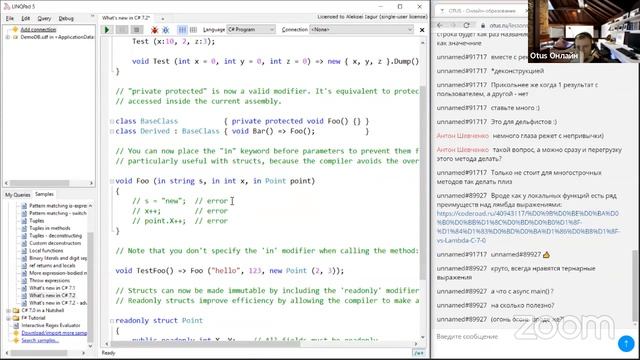Image resolution: width=640 pixels, height=360 pixels.
Task: Expand the F# Tutorial folder
Action: pyautogui.click(x=9, y=318)
